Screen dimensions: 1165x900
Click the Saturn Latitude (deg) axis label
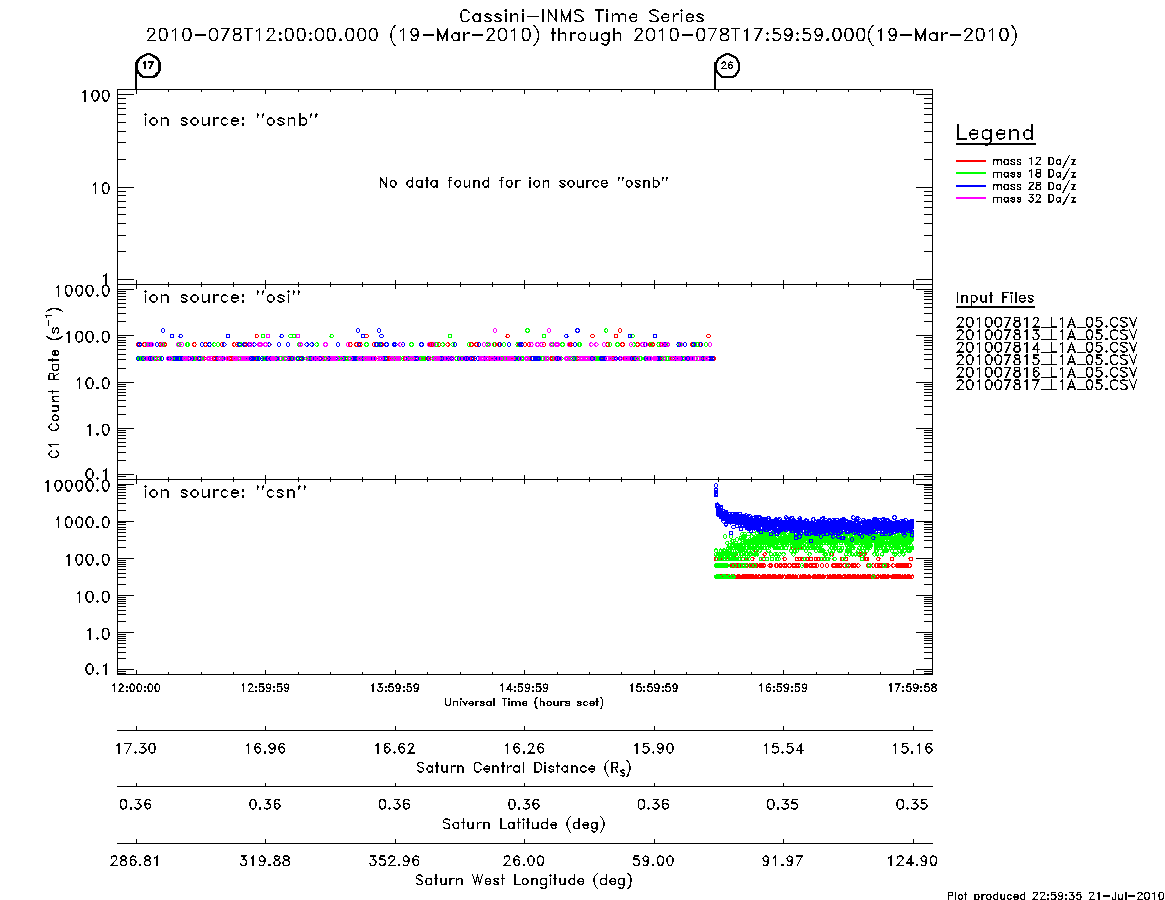[524, 824]
